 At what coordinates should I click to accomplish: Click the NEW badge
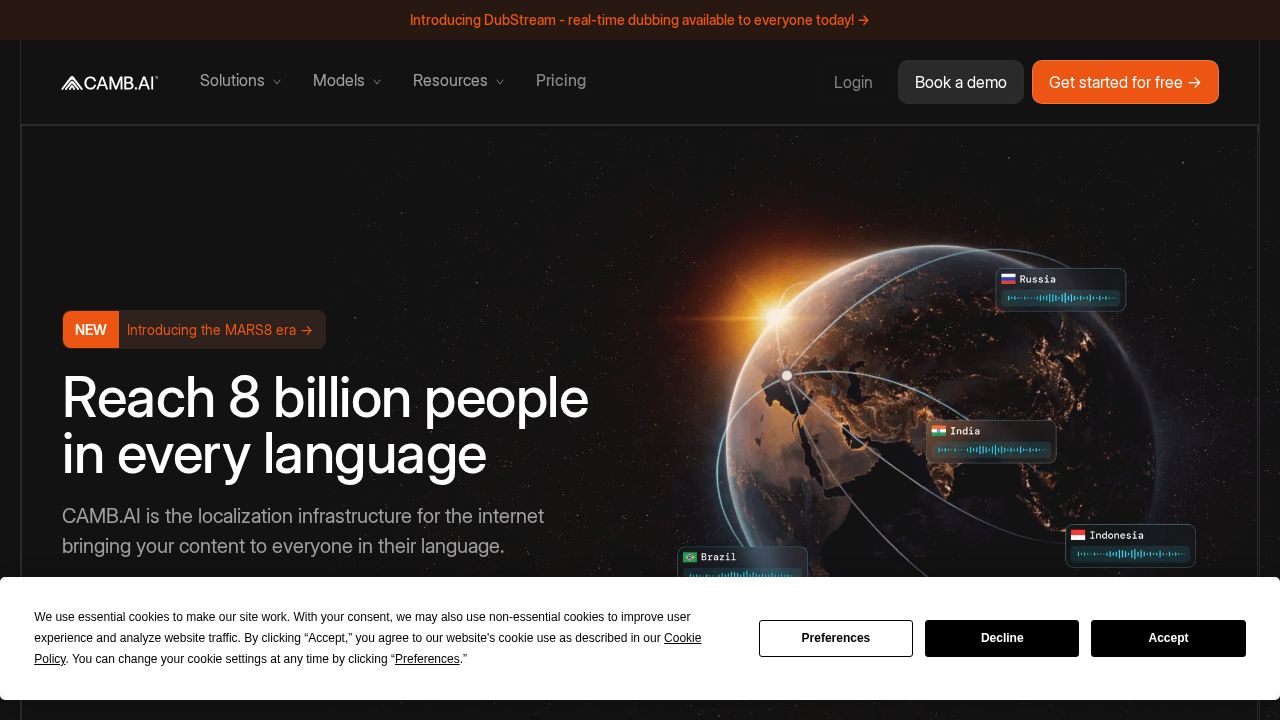point(91,330)
